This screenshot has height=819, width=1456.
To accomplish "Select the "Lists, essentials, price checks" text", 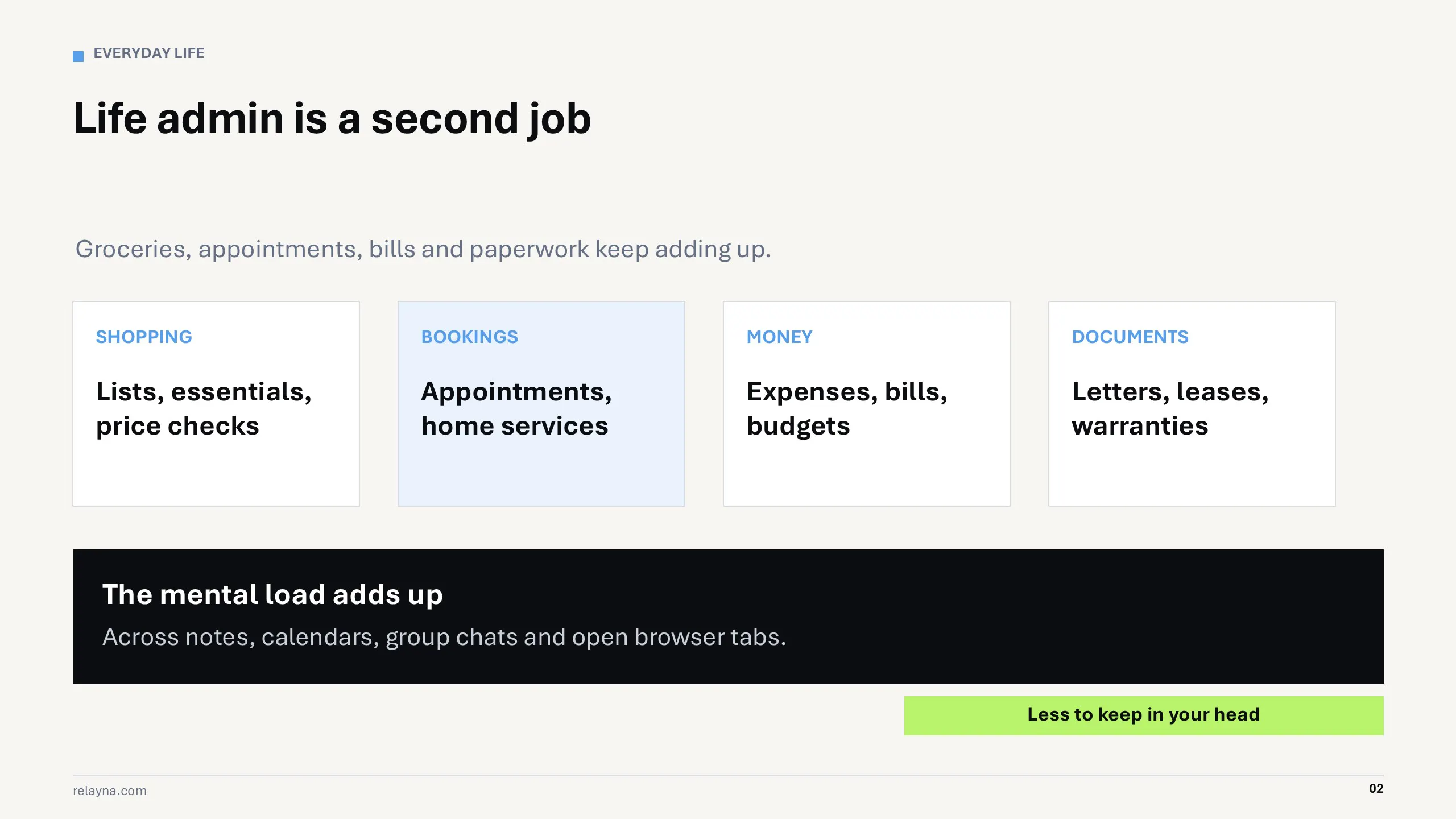I will 204,408.
